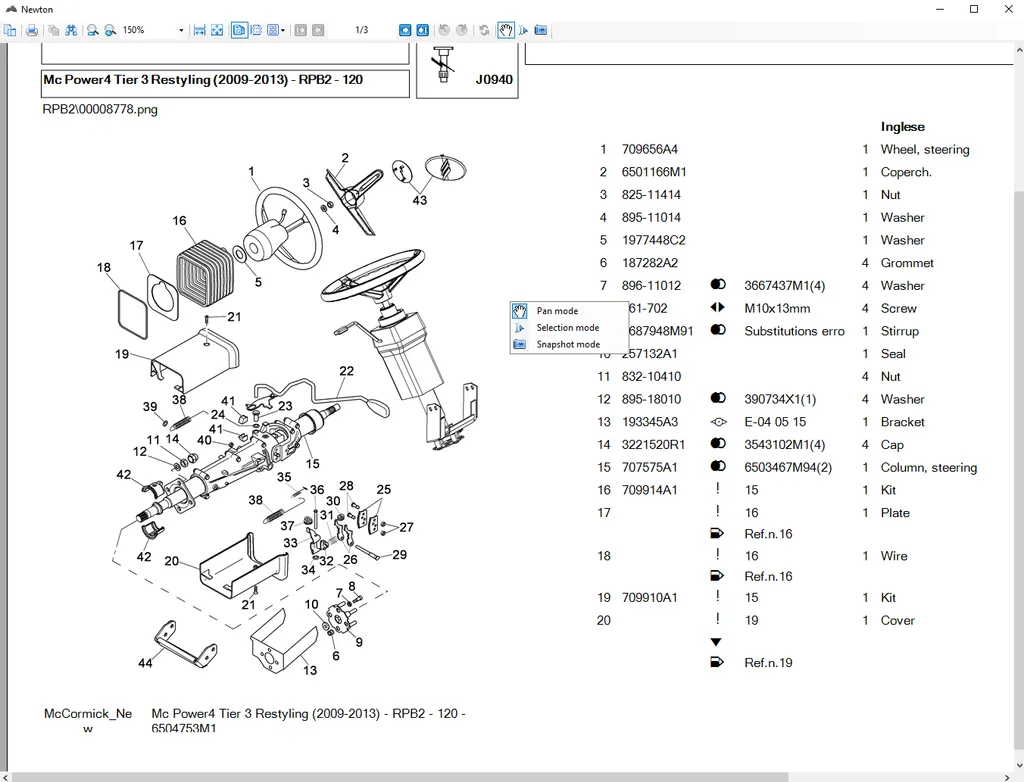Fit the page to window width

click(x=200, y=30)
